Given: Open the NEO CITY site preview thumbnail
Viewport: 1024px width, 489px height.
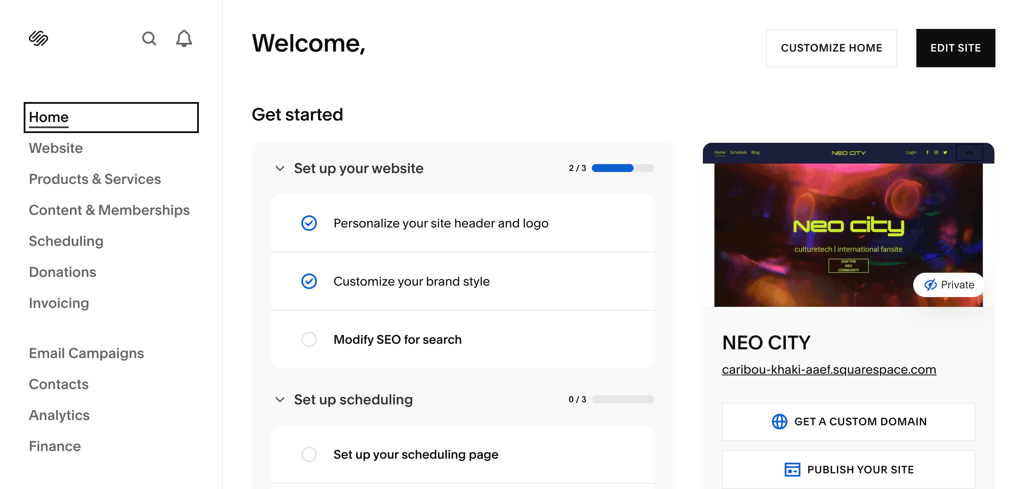Looking at the screenshot, I should point(848,225).
